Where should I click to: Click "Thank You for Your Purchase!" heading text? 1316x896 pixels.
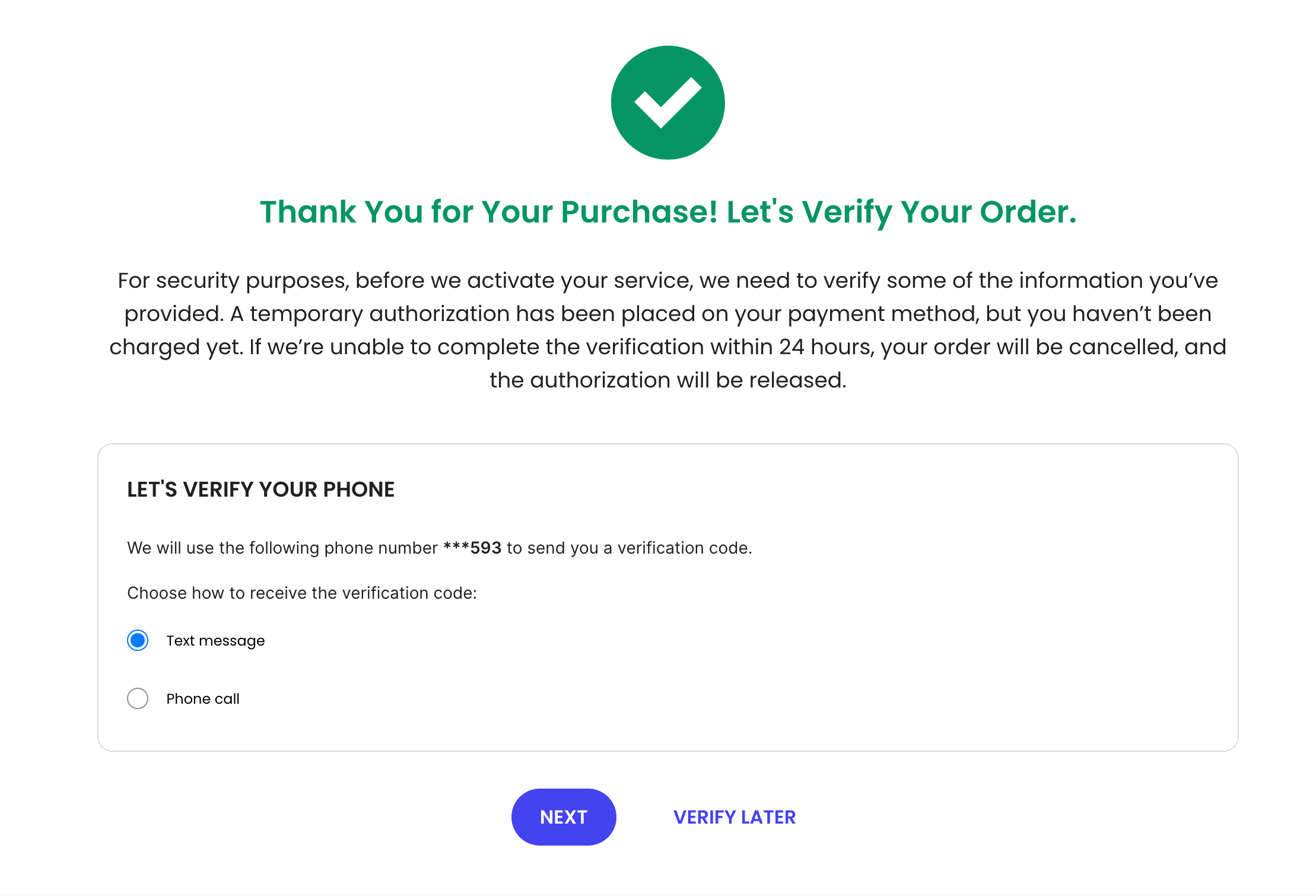pyautogui.click(x=488, y=212)
